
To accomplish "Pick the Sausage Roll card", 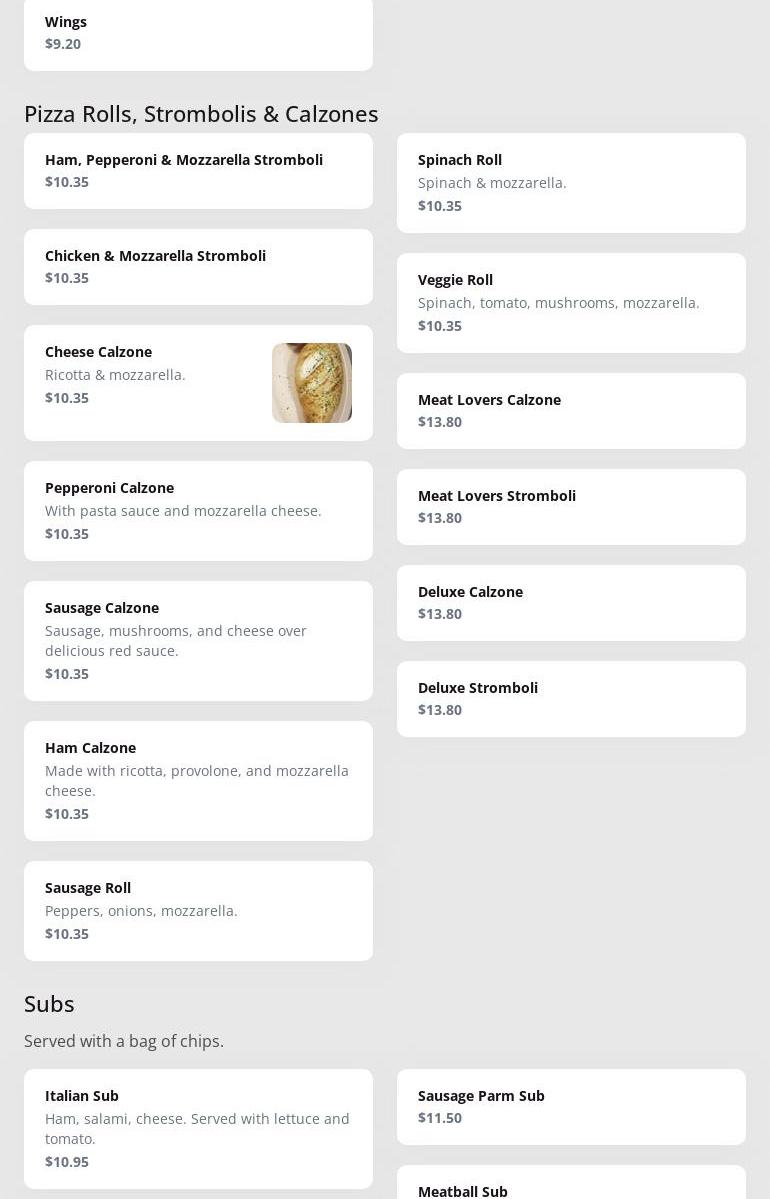I will pos(198,911).
